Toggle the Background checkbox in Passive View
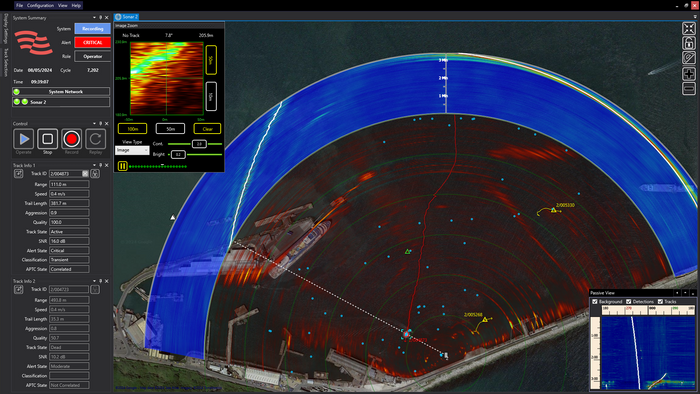This screenshot has width=700, height=394. tap(595, 302)
